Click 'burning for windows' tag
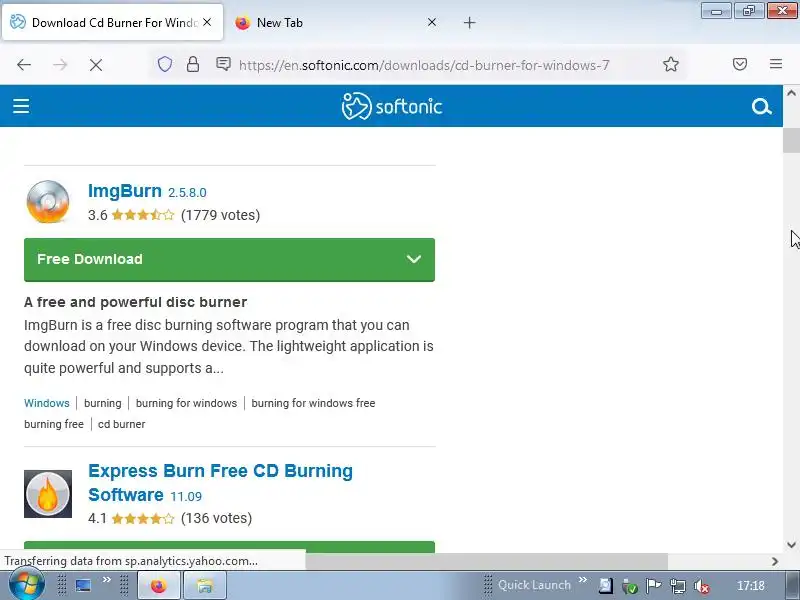The width and height of the screenshot is (800, 600). tap(186, 403)
